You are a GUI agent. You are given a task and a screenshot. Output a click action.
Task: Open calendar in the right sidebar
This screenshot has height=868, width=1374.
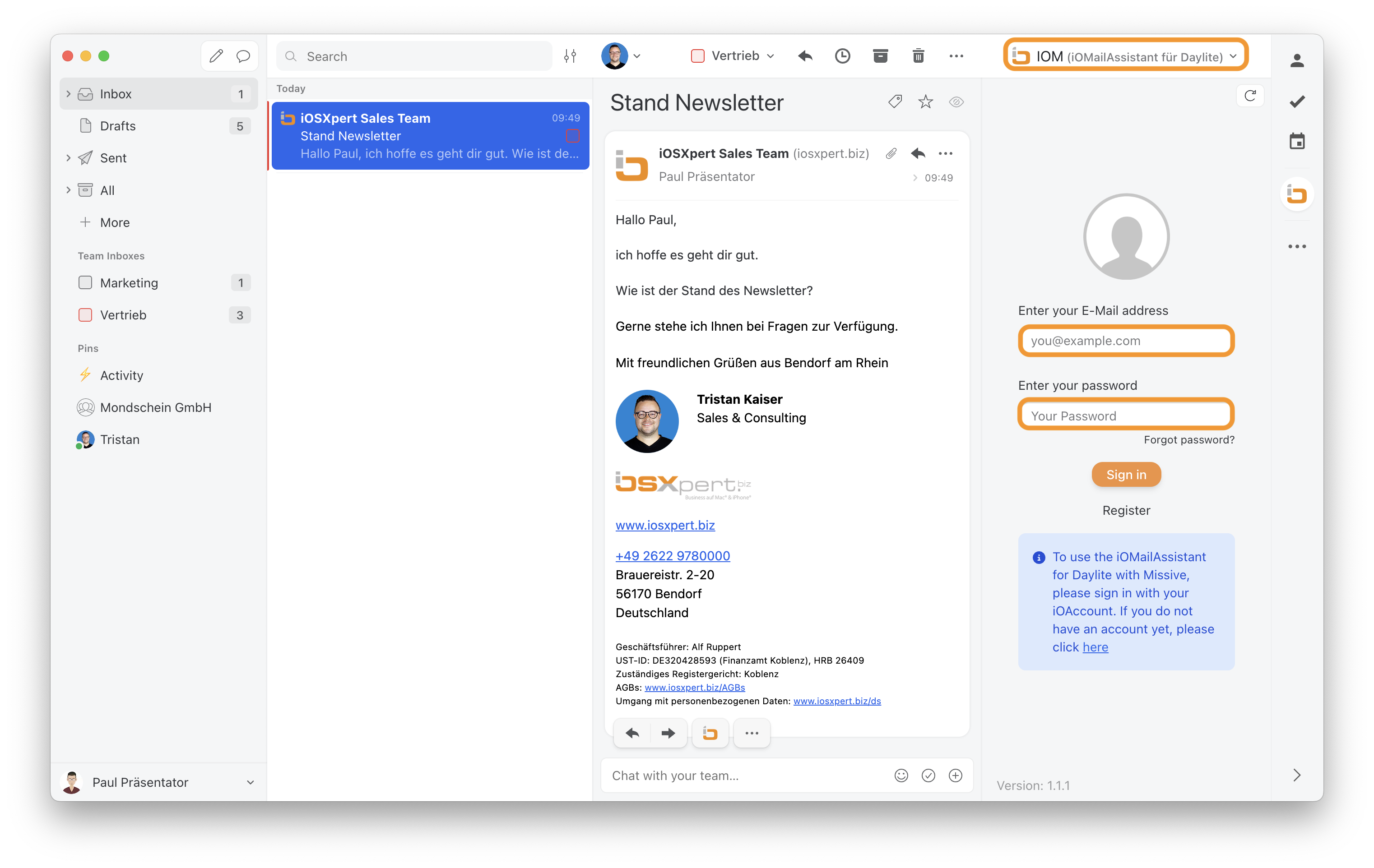point(1297,141)
